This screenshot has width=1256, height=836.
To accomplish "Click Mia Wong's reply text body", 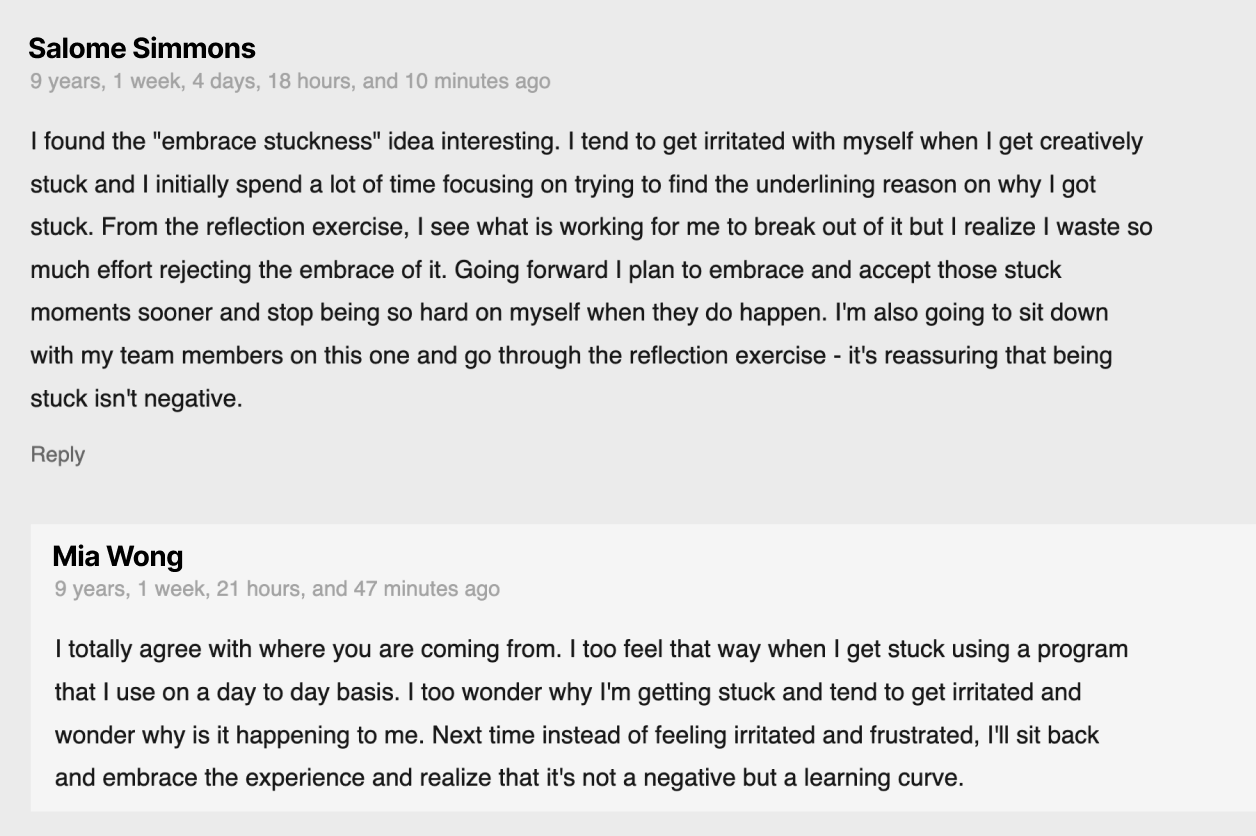I will pyautogui.click(x=590, y=712).
